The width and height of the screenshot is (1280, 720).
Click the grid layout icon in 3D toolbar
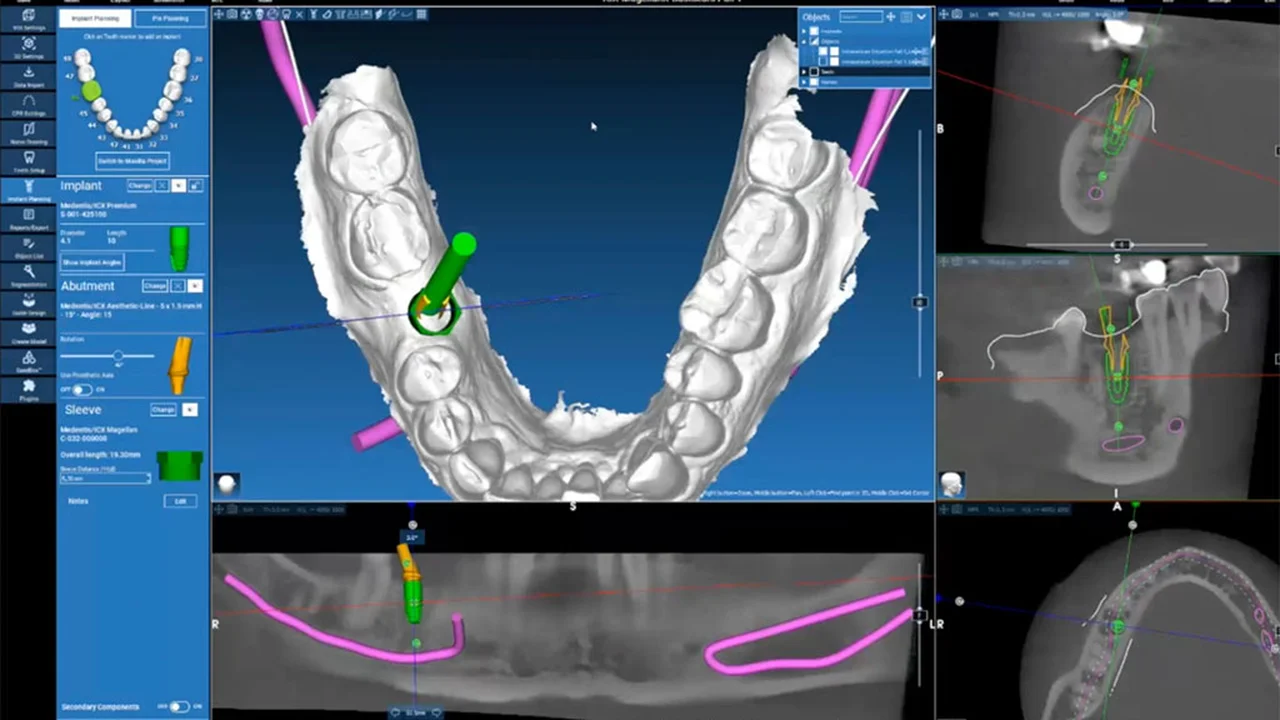(422, 14)
